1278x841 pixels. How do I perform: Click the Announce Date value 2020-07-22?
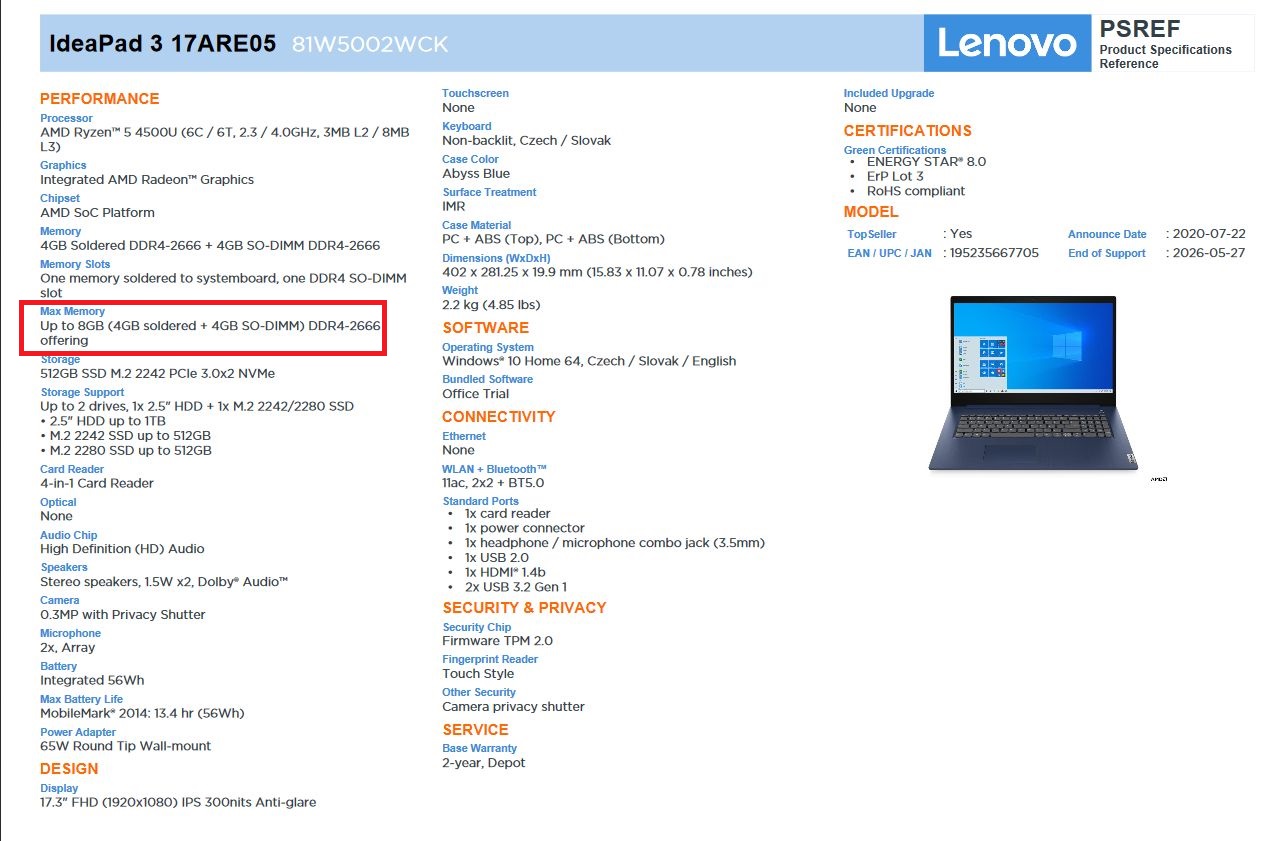coord(1210,234)
